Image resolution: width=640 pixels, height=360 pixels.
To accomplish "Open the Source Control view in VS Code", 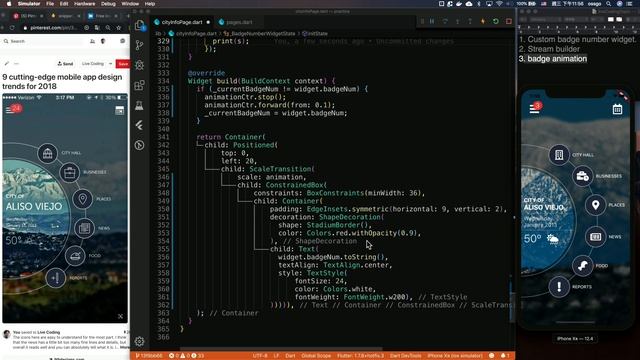I will tap(140, 45).
